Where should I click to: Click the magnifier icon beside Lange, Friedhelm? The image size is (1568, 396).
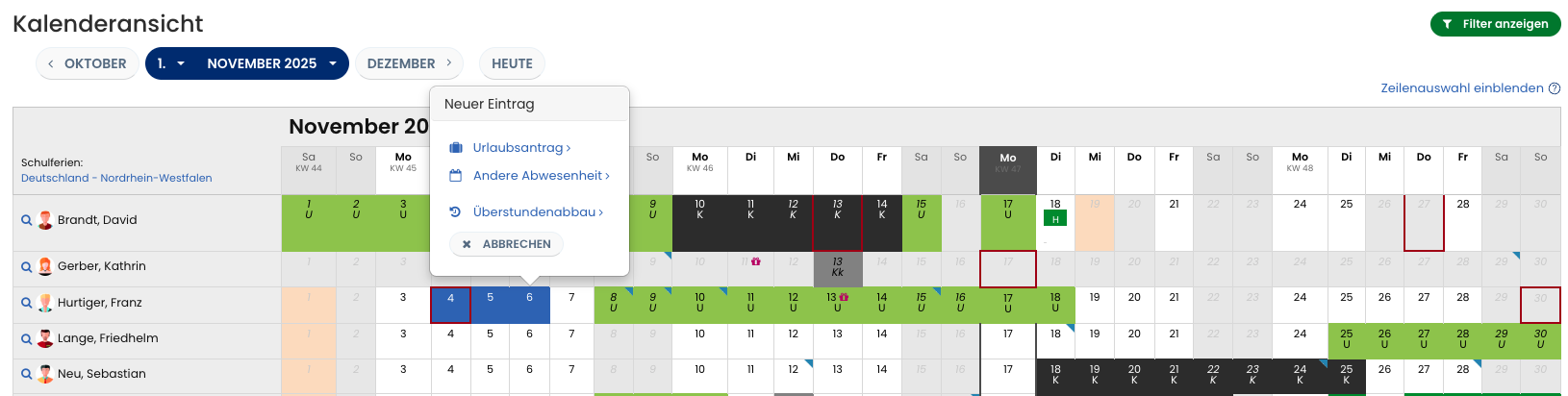point(27,338)
